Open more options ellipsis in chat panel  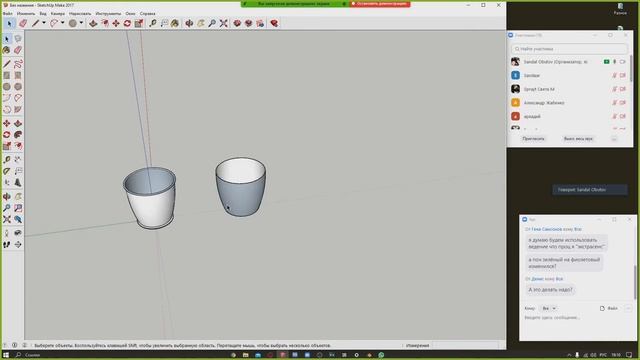tap(628, 309)
